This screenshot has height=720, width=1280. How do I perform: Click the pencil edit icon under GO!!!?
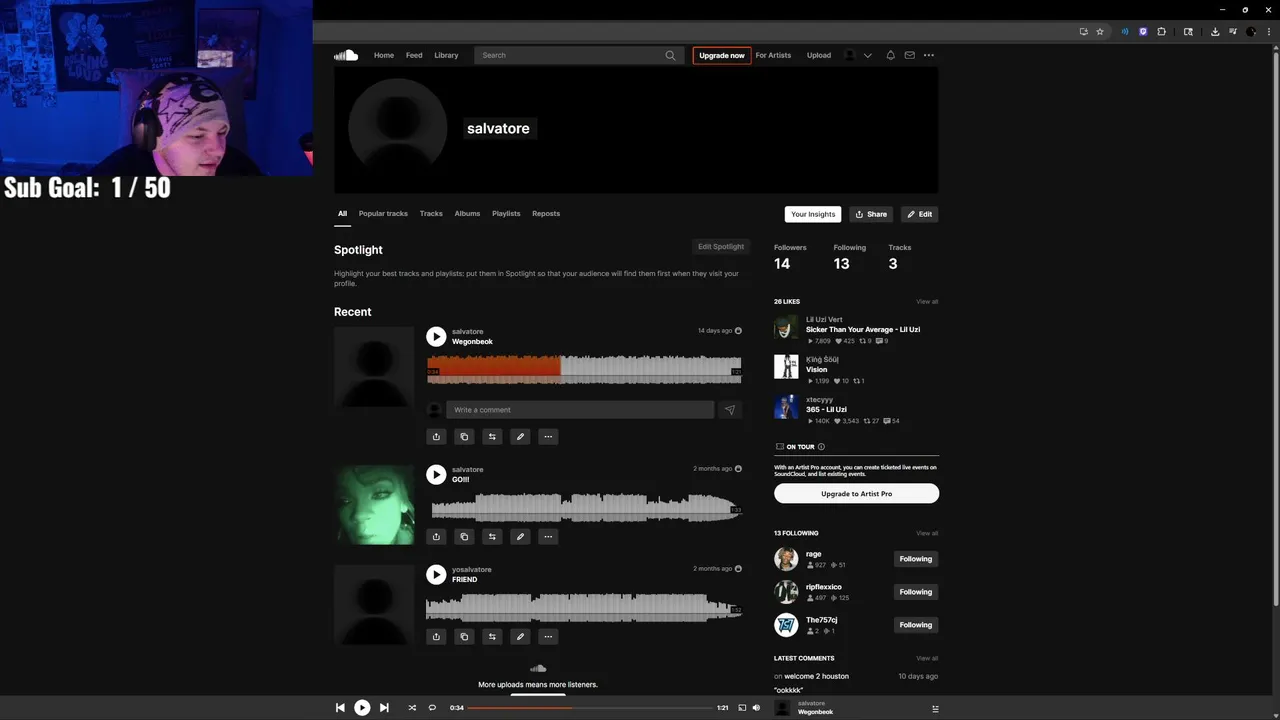click(520, 536)
